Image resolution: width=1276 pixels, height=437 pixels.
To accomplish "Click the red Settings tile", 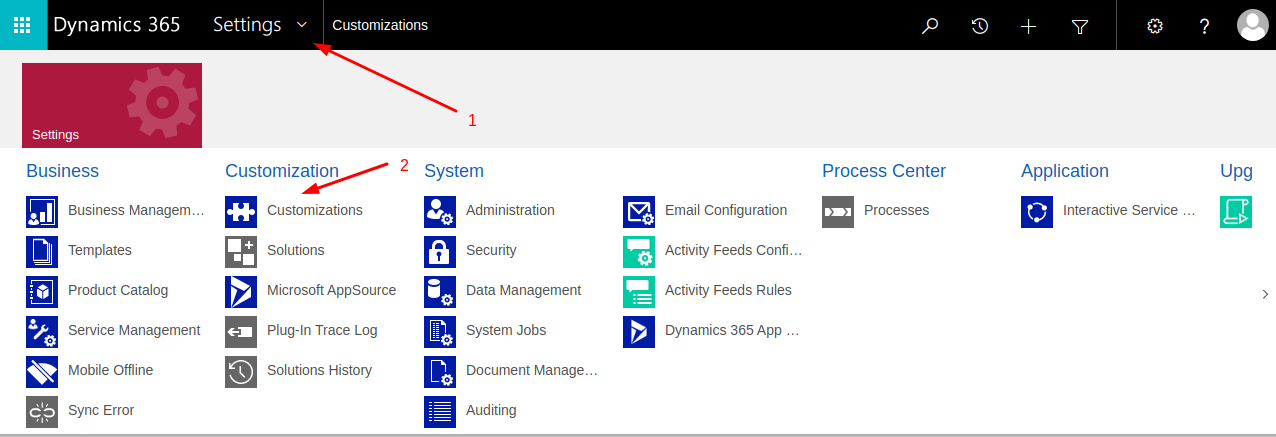I will [x=112, y=105].
